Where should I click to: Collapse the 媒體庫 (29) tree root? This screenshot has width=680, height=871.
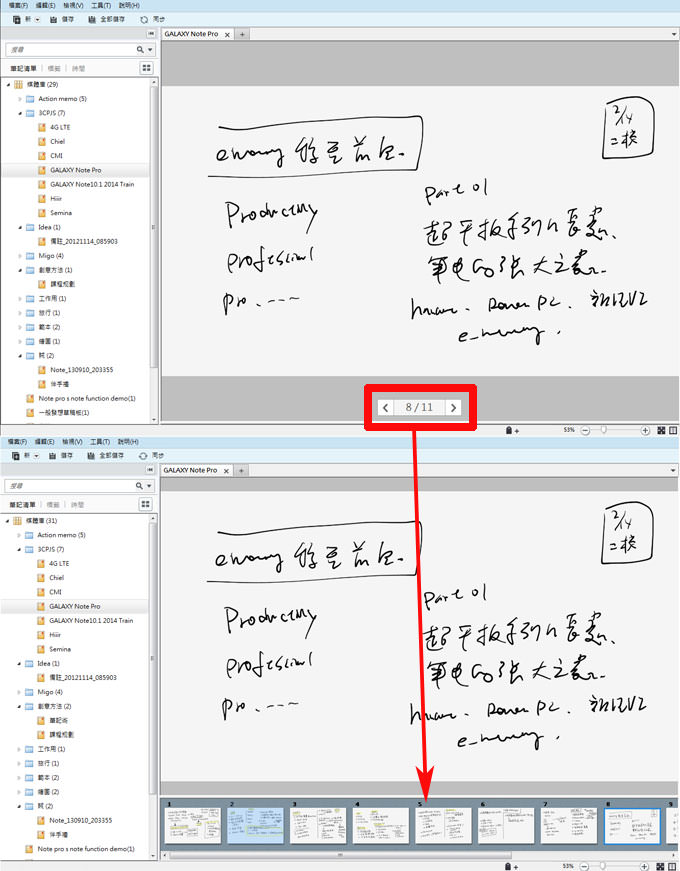pyautogui.click(x=9, y=85)
